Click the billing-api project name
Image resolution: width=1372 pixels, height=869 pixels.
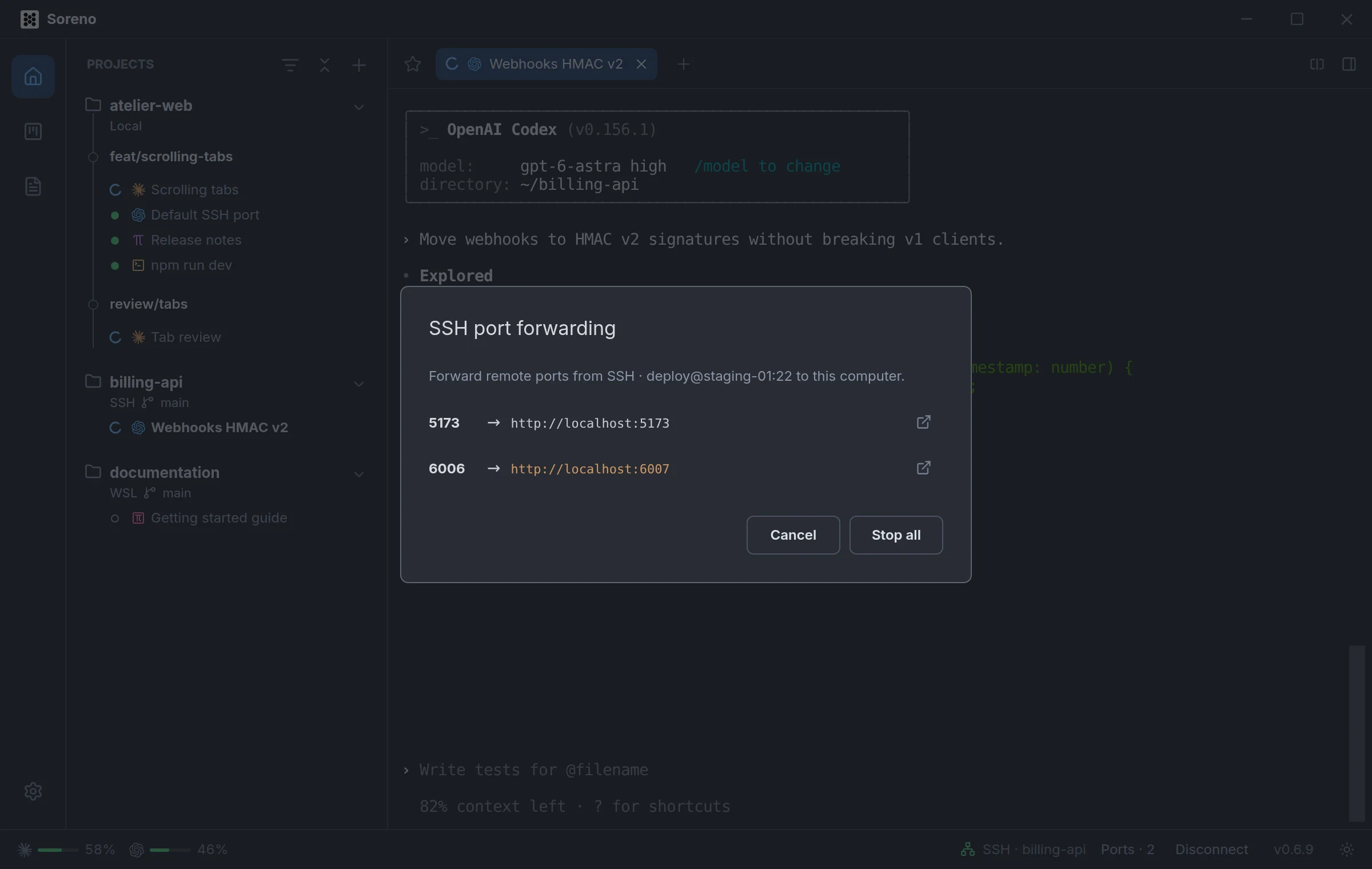[x=146, y=382]
